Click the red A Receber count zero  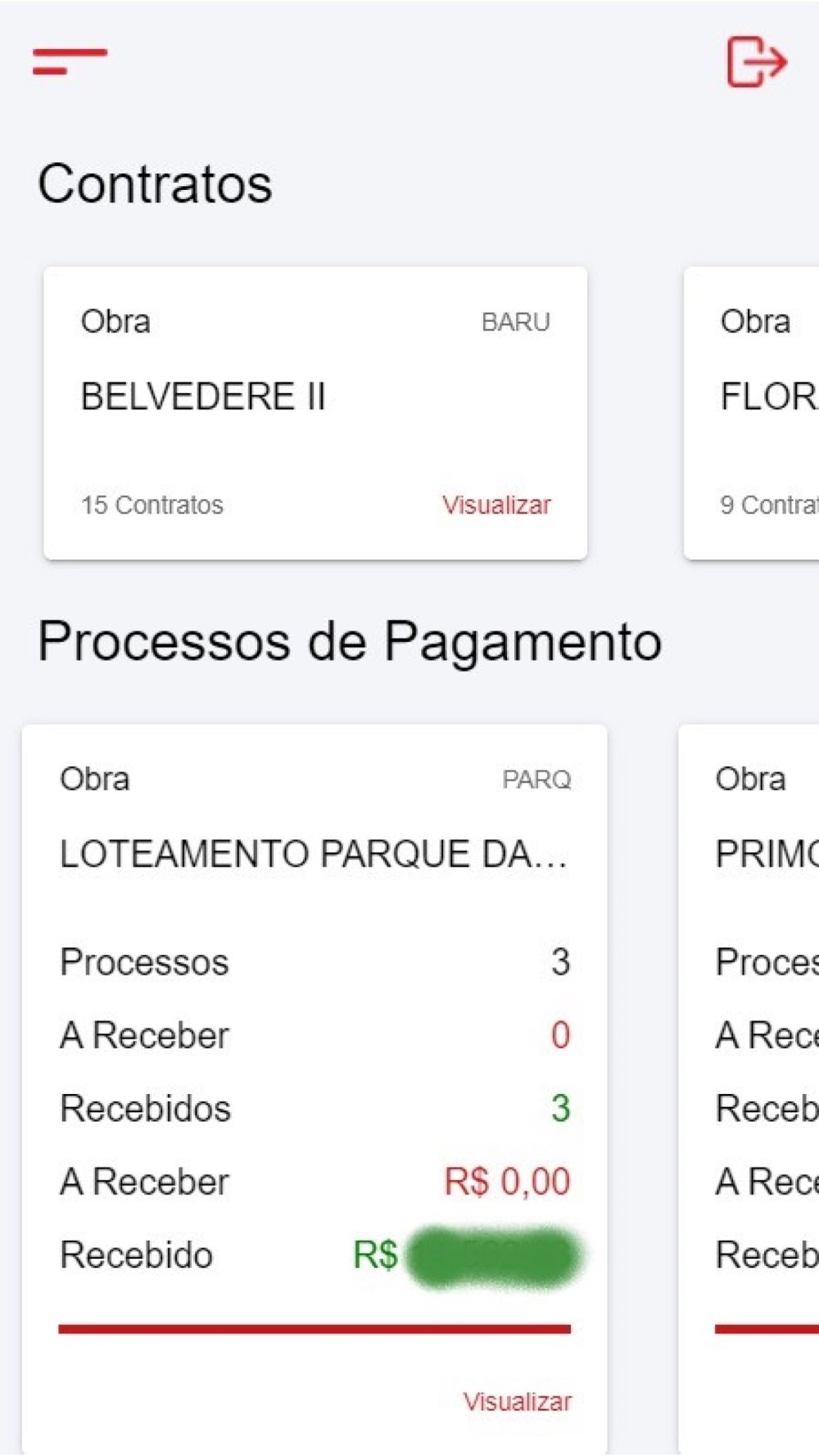pos(560,1036)
